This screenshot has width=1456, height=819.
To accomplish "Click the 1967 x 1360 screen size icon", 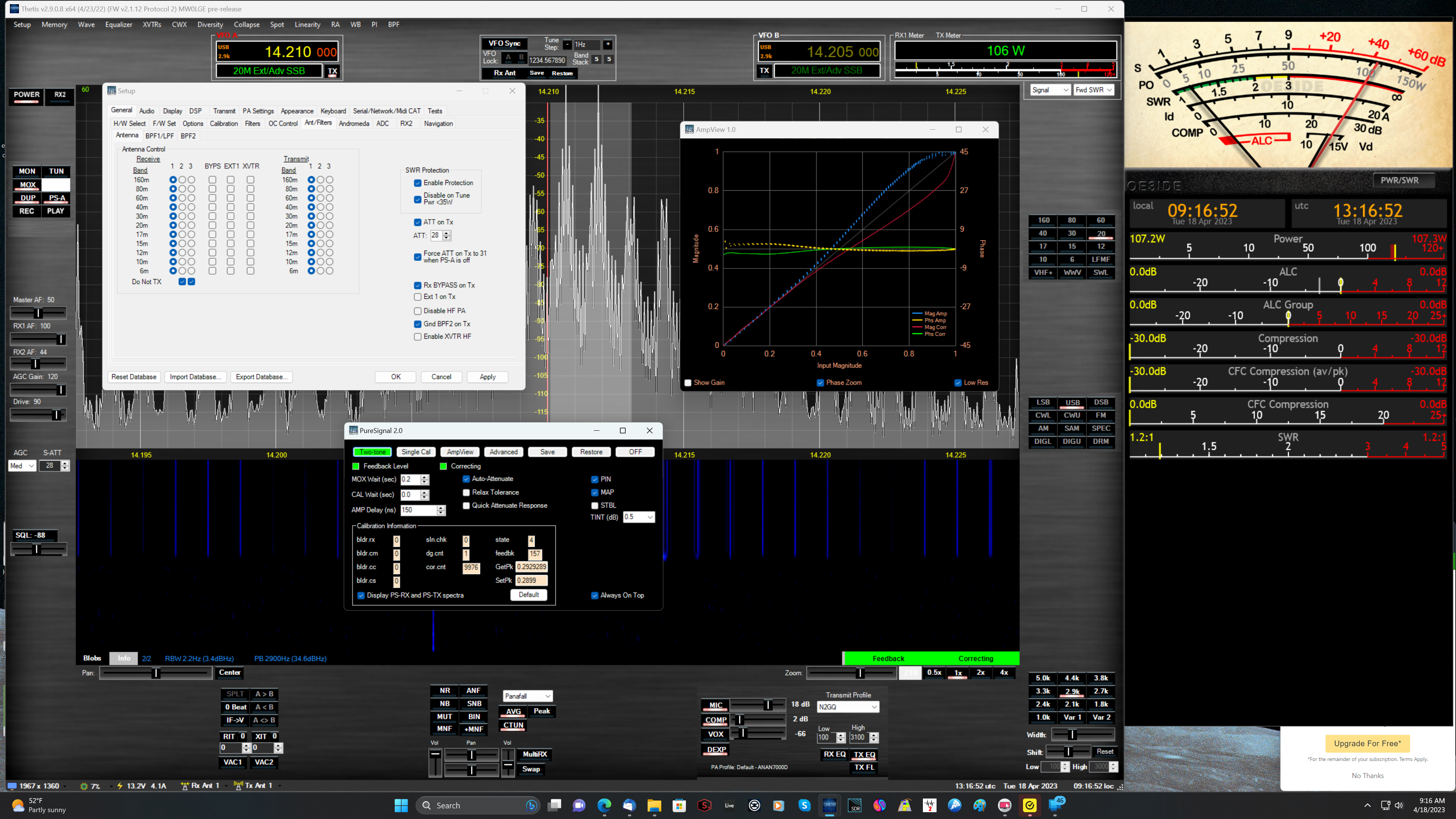I will click(12, 786).
